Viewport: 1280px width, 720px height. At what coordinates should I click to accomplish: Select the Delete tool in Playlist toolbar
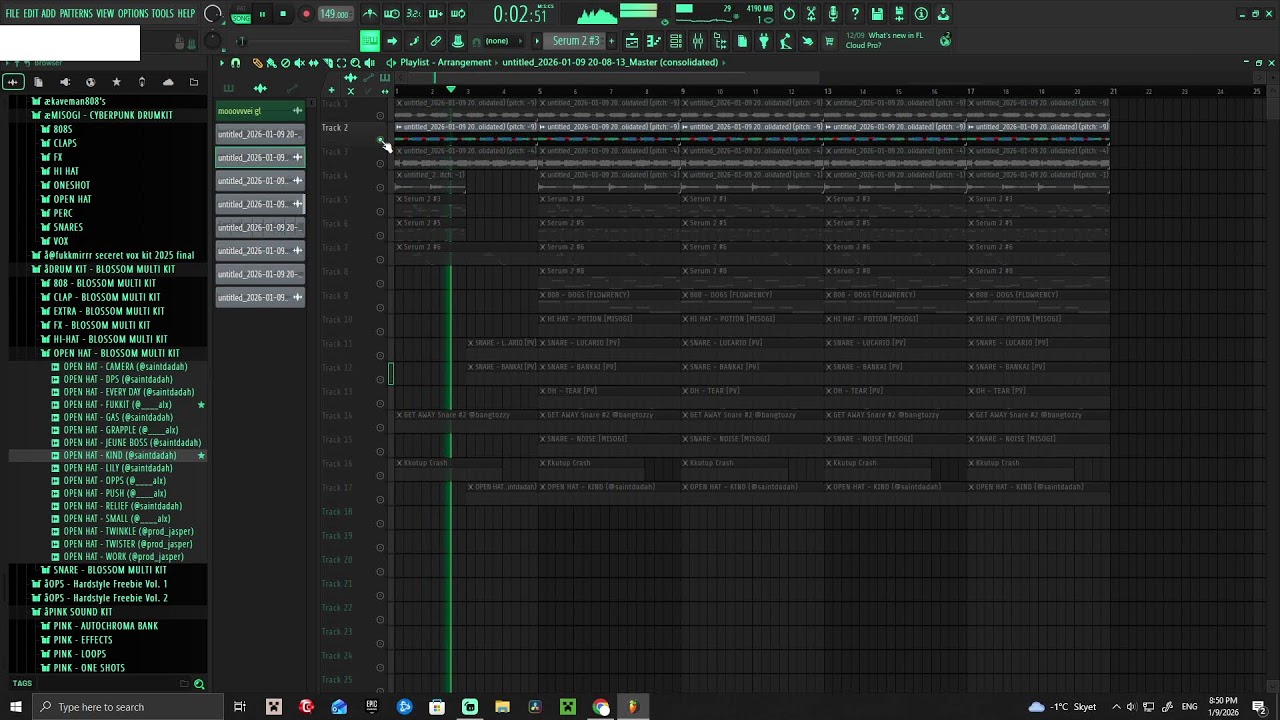[x=285, y=62]
